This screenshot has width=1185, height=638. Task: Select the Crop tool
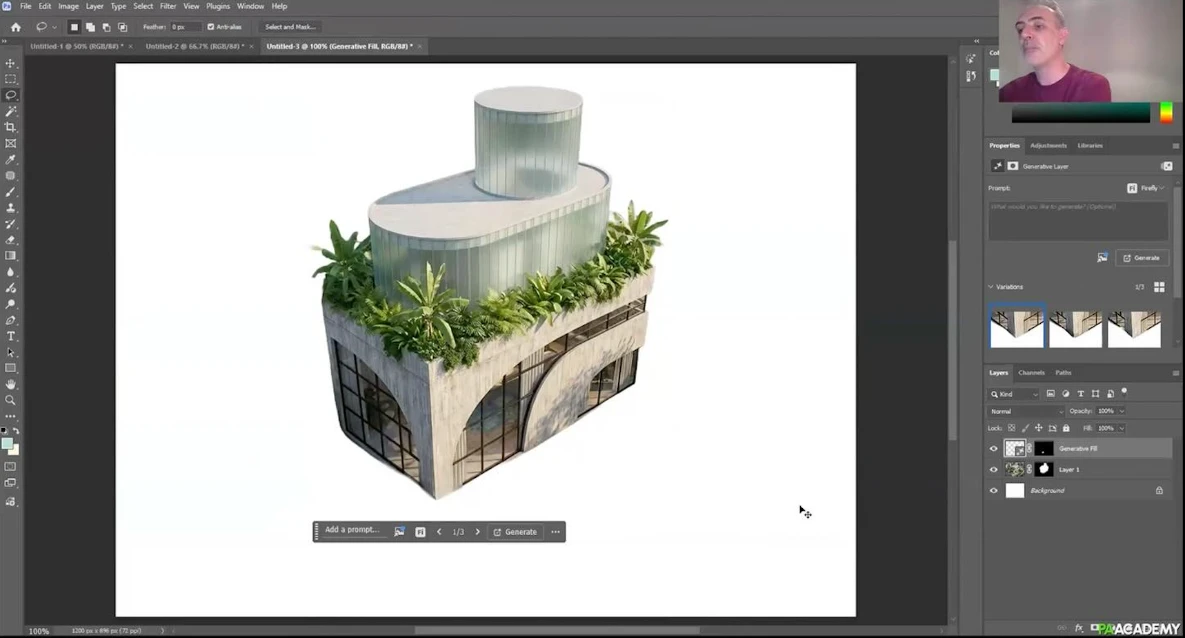click(11, 127)
